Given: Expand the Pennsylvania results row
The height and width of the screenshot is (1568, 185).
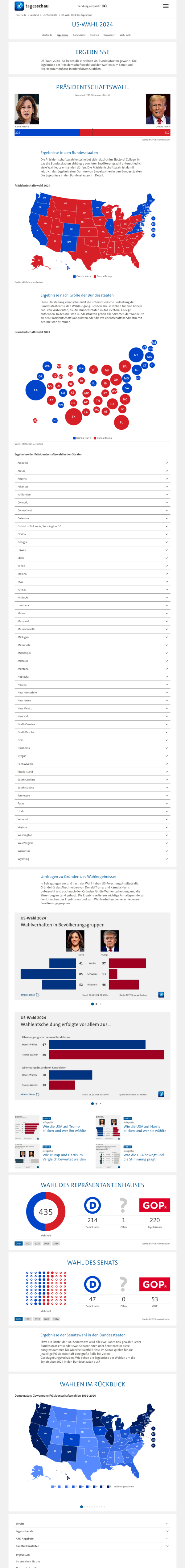Looking at the screenshot, I should point(92,764).
